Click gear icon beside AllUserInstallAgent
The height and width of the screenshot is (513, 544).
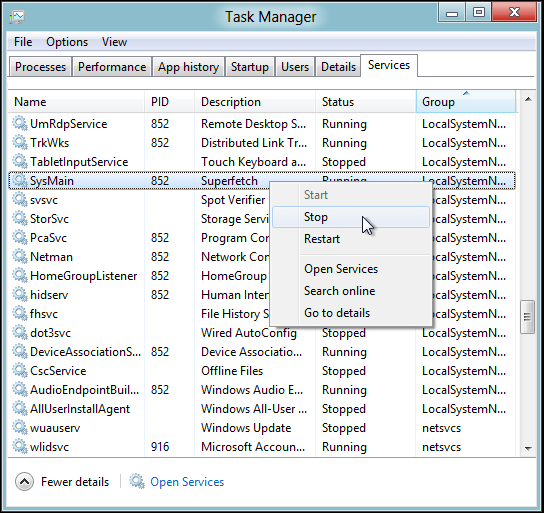point(20,408)
